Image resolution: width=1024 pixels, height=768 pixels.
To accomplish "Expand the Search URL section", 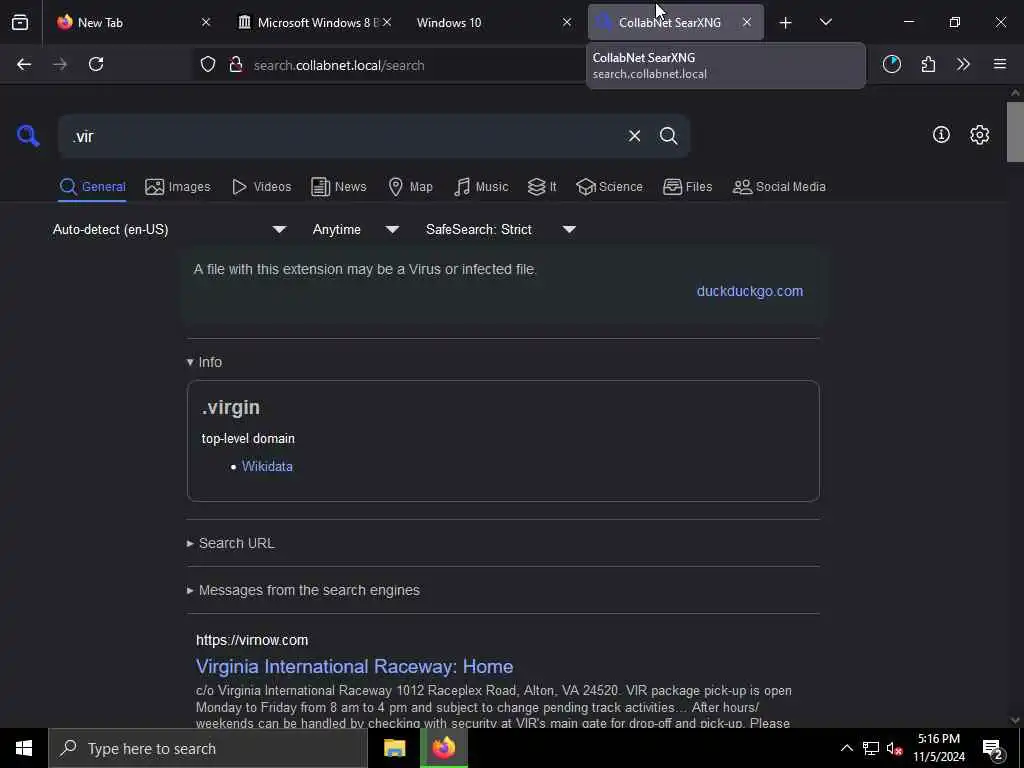I will click(x=231, y=543).
